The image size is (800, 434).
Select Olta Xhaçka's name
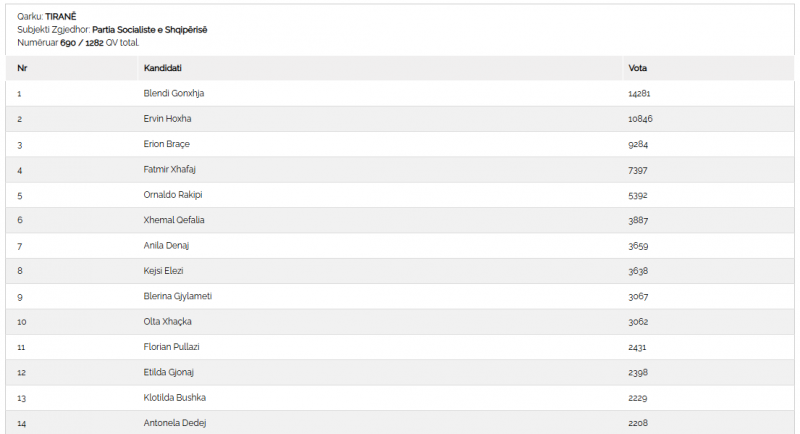pyautogui.click(x=167, y=322)
